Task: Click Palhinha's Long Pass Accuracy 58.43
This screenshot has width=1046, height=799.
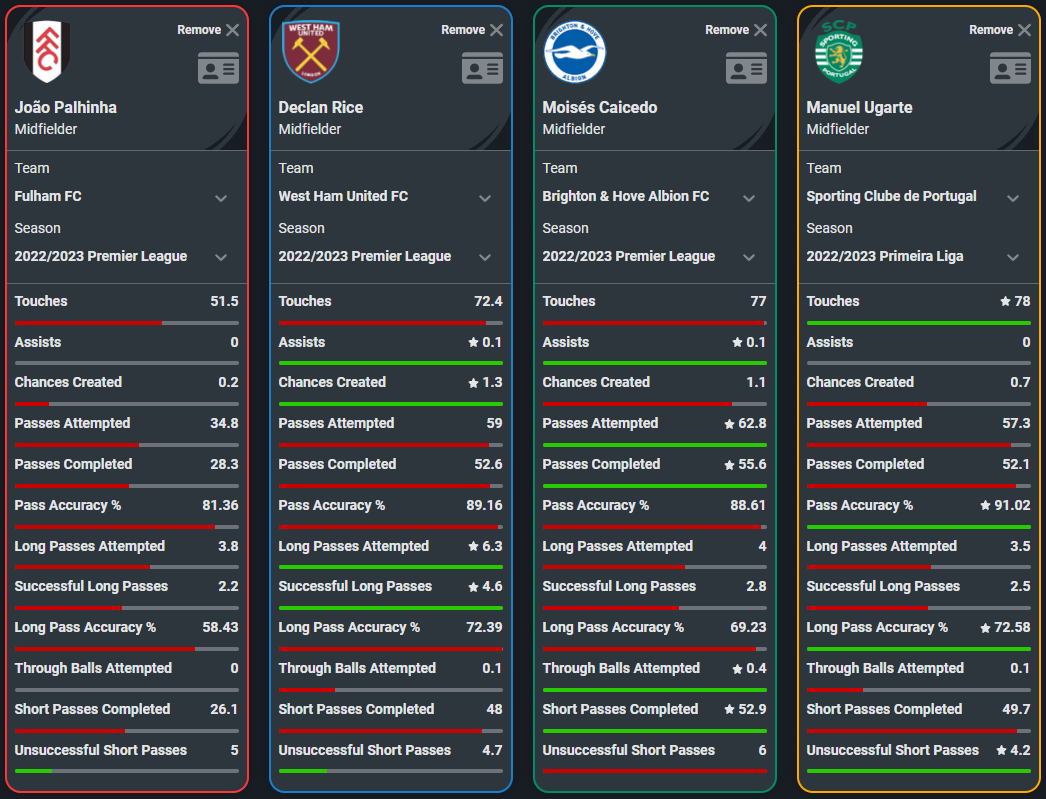Action: pyautogui.click(x=220, y=628)
